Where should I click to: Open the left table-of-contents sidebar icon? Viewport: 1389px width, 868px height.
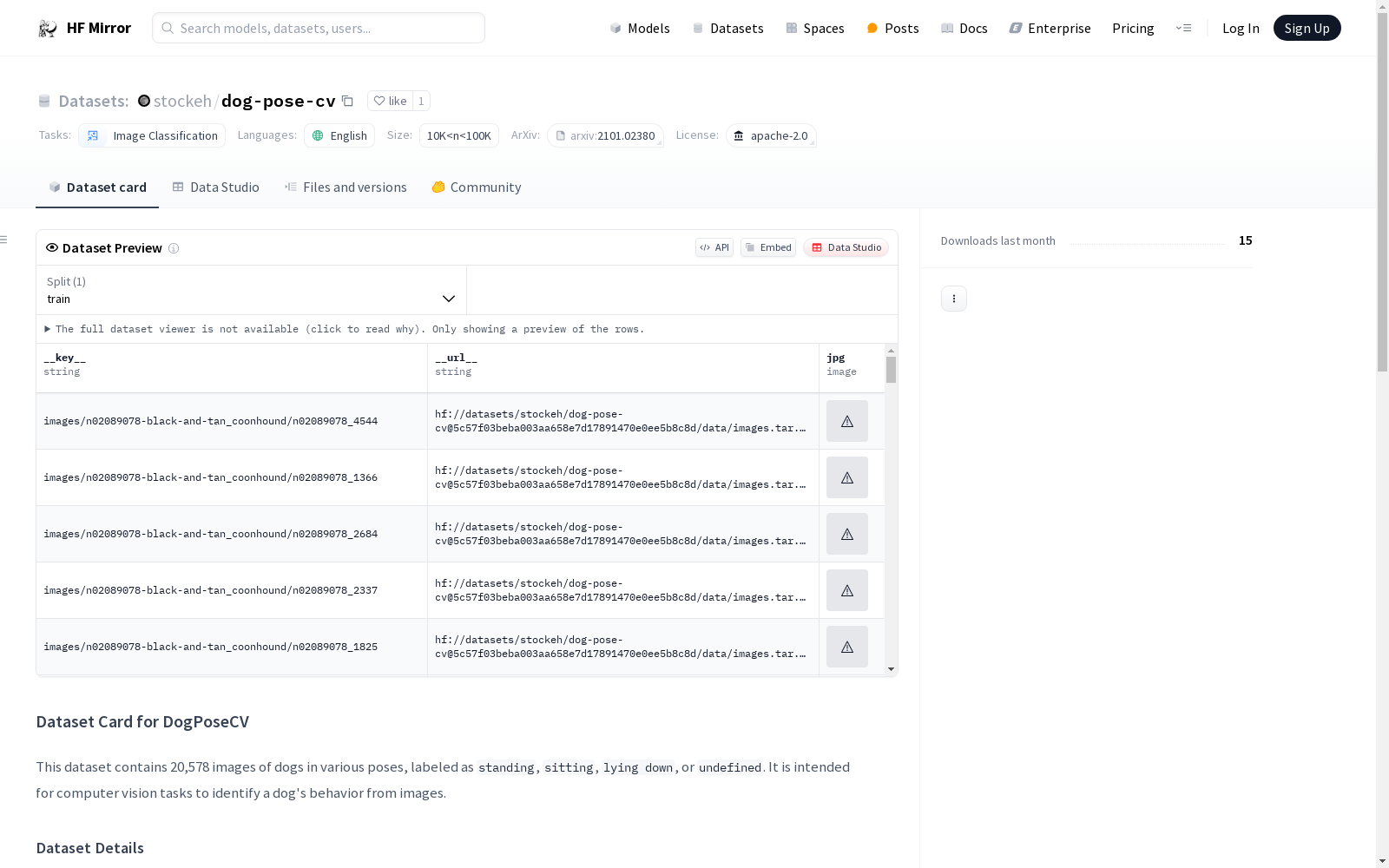[3, 240]
